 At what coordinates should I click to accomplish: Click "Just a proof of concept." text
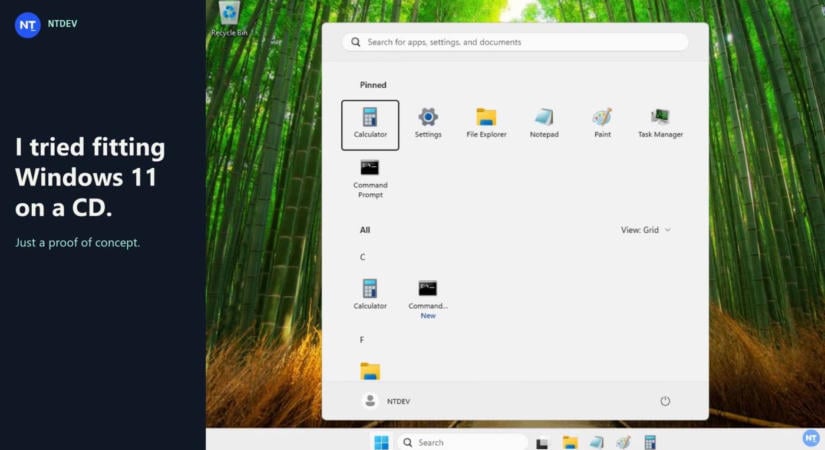(x=77, y=243)
